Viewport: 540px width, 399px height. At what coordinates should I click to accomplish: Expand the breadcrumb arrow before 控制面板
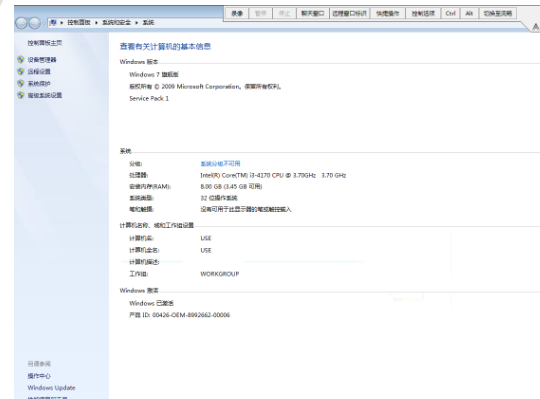coord(62,23)
